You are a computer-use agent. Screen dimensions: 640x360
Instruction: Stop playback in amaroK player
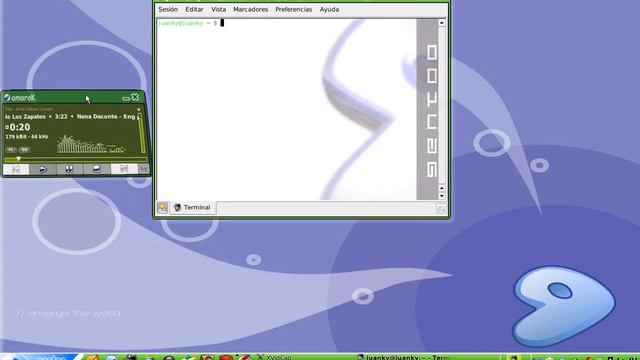[97, 169]
